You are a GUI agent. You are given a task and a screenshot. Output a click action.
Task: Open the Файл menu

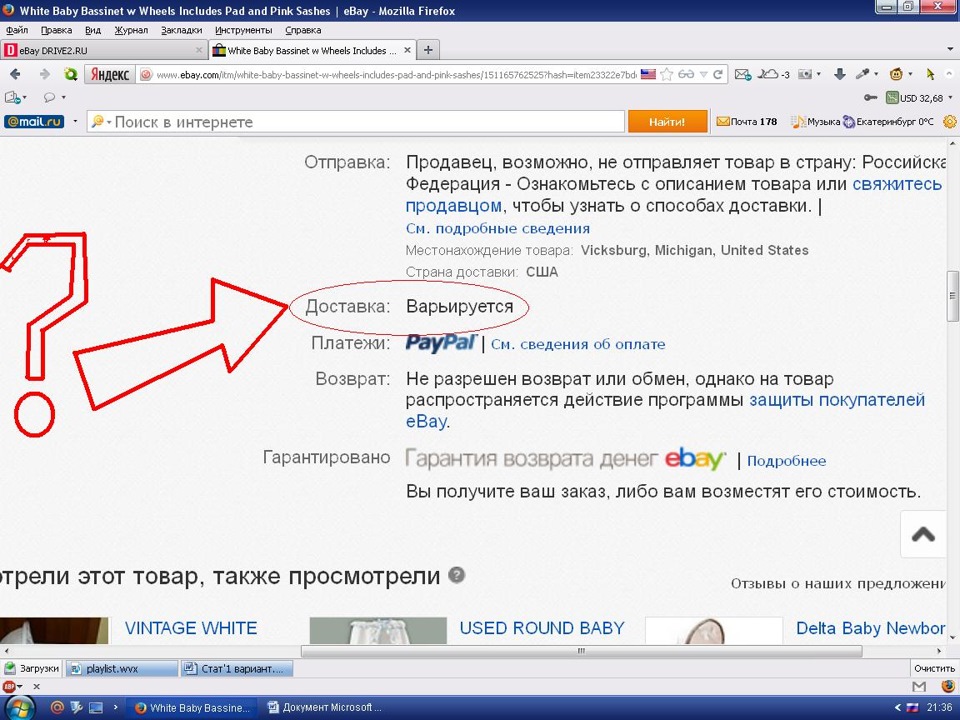coord(17,30)
